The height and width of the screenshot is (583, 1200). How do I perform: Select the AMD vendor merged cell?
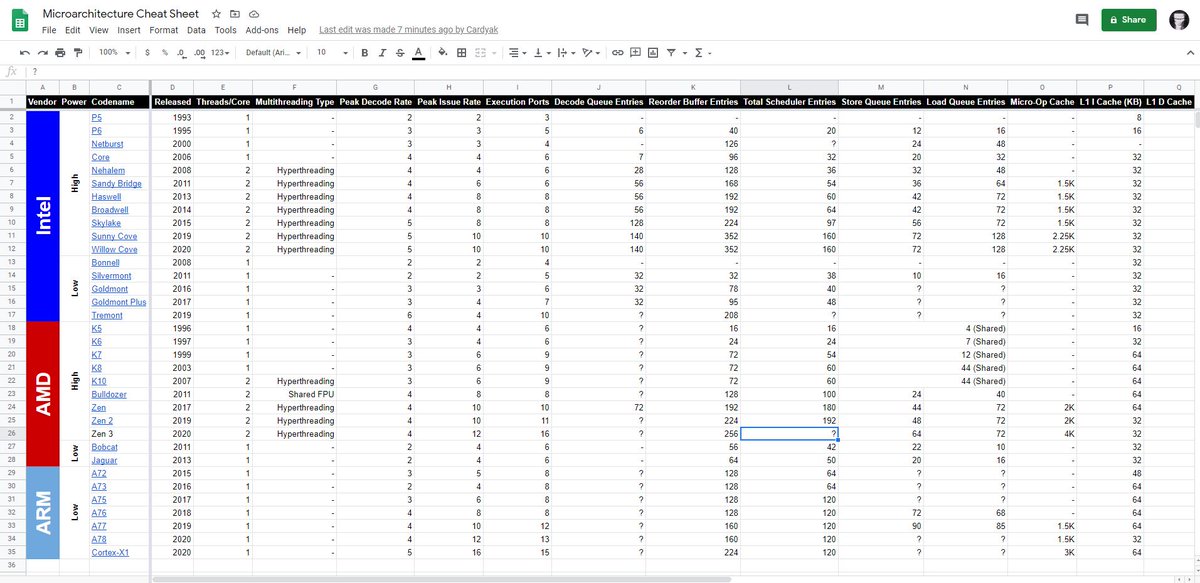pos(44,394)
